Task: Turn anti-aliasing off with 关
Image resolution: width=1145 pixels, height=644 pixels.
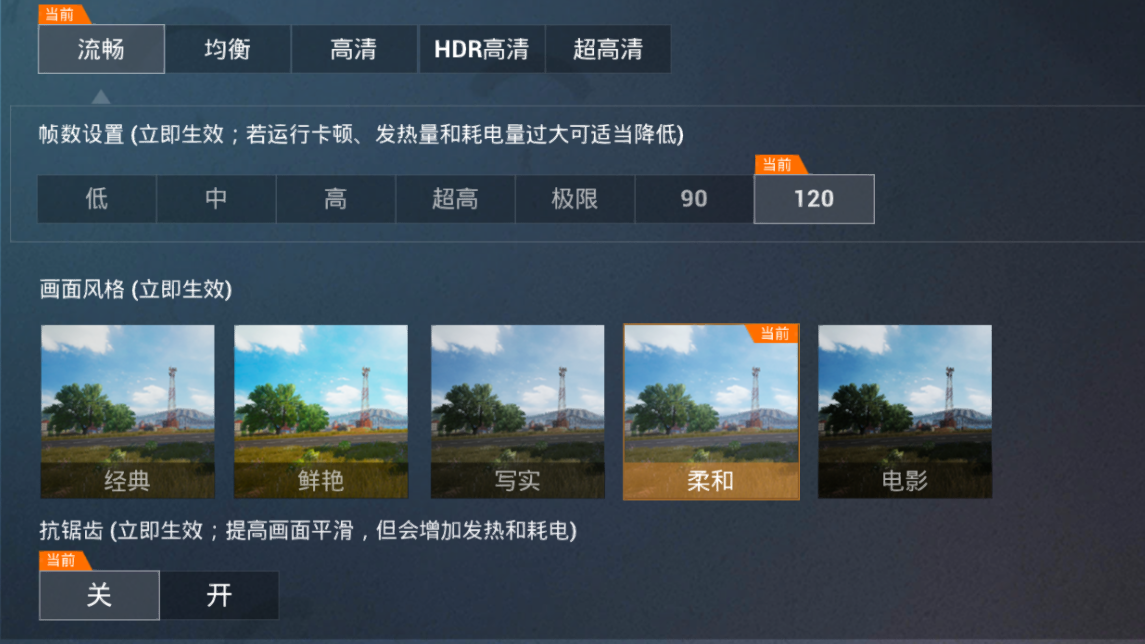Action: [x=99, y=595]
